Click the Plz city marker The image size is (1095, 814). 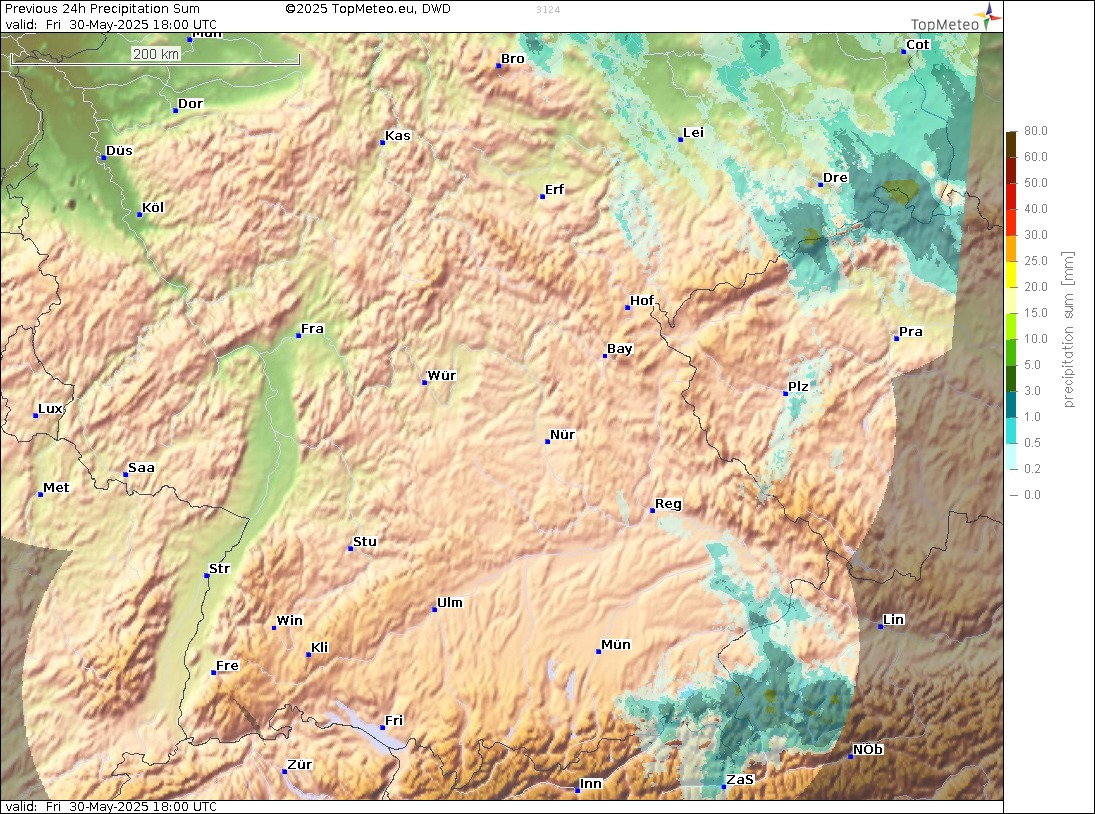coord(785,394)
